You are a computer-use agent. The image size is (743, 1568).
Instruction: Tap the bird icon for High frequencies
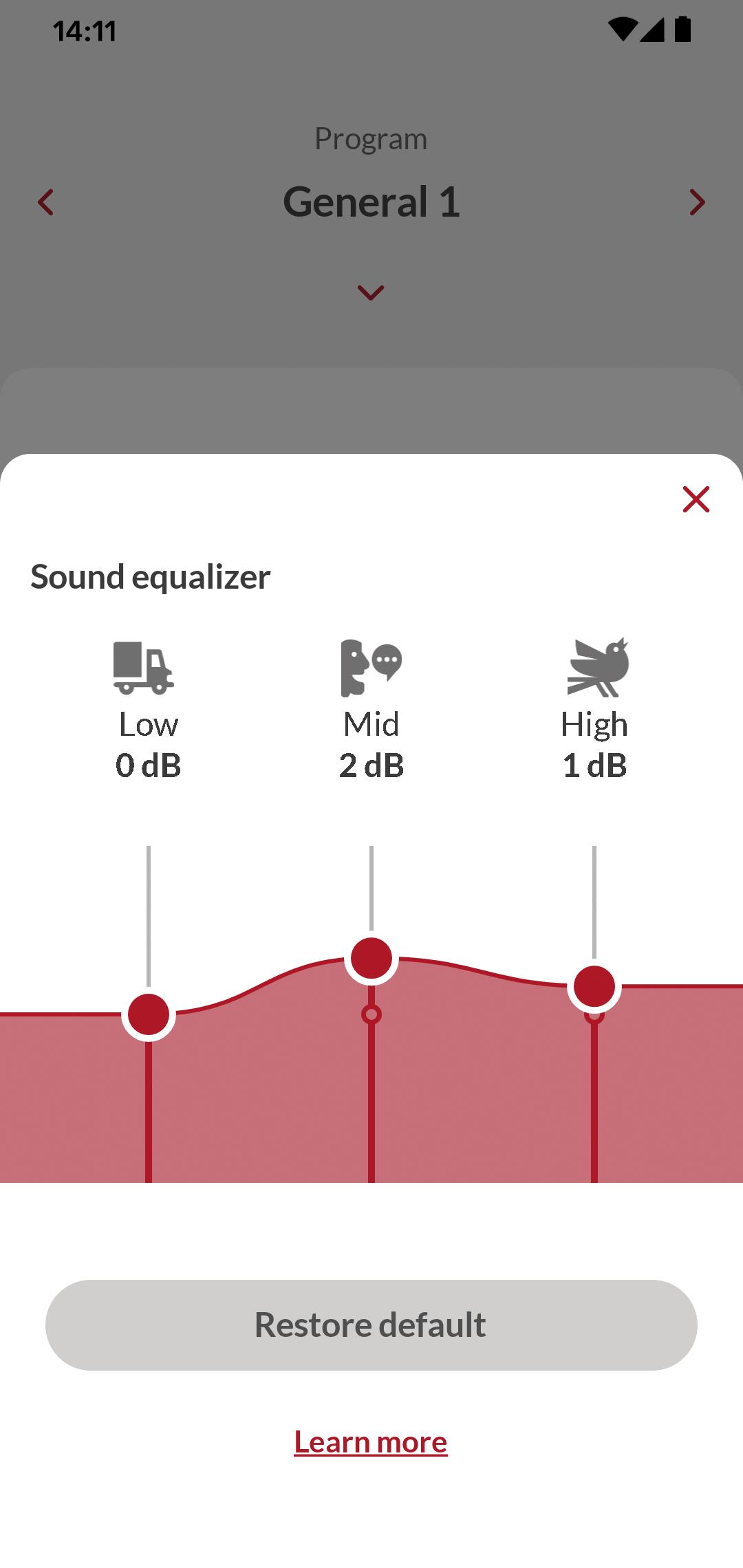(x=598, y=667)
